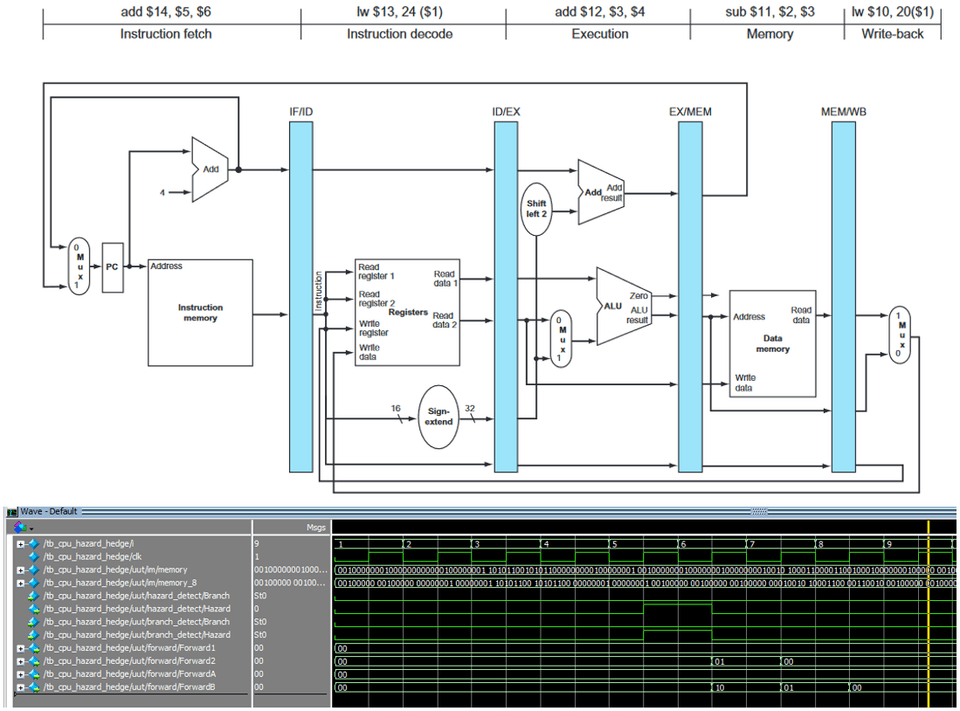Click the grip handle on Wave title bar
This screenshot has height=711, width=960.
[759, 511]
